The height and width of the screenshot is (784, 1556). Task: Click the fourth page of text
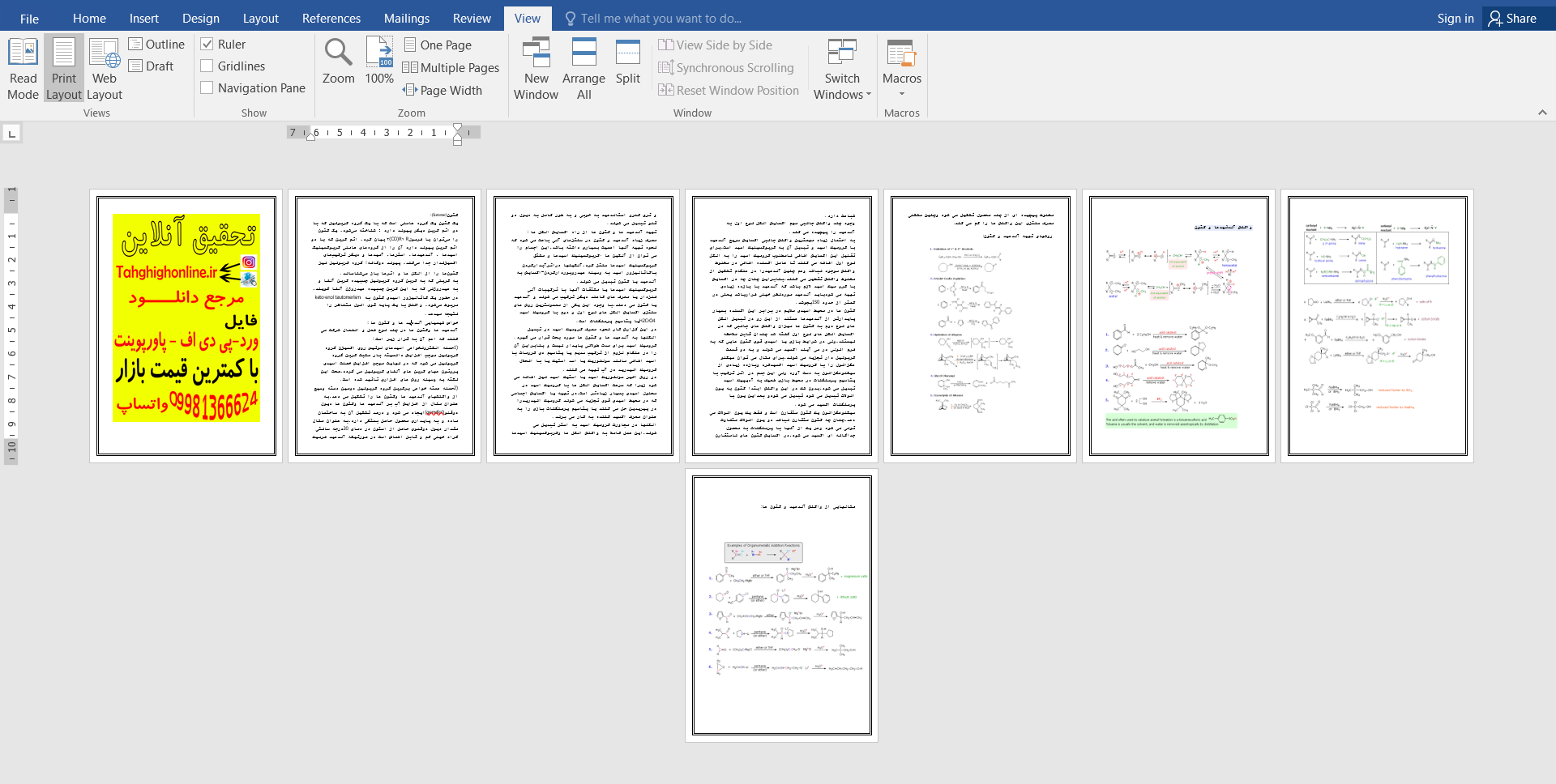[782, 326]
